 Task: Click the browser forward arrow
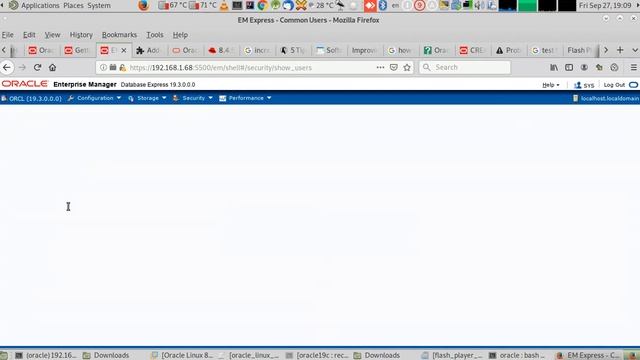[x=22, y=67]
